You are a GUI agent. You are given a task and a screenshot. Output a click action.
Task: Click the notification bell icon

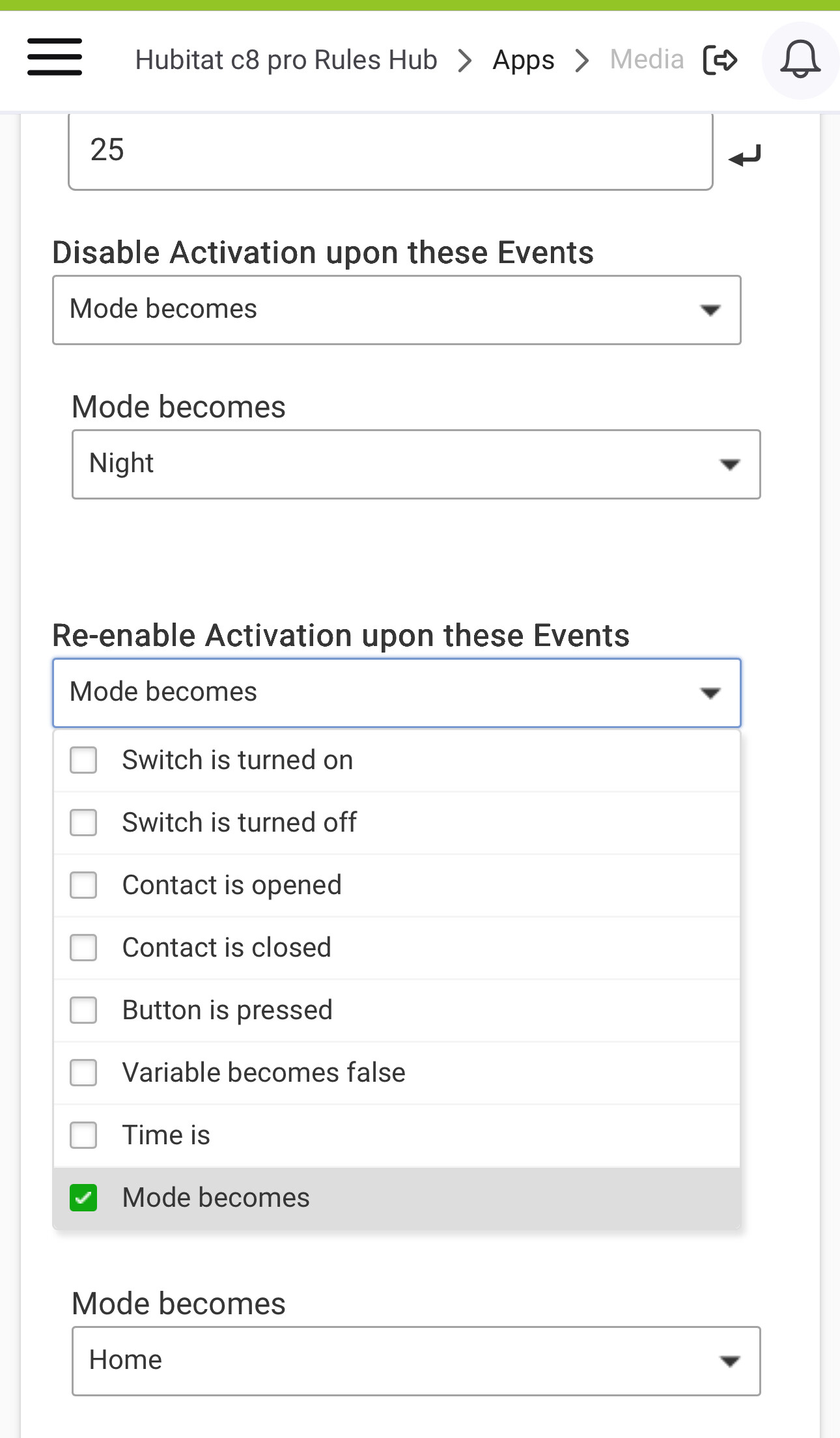coord(800,60)
